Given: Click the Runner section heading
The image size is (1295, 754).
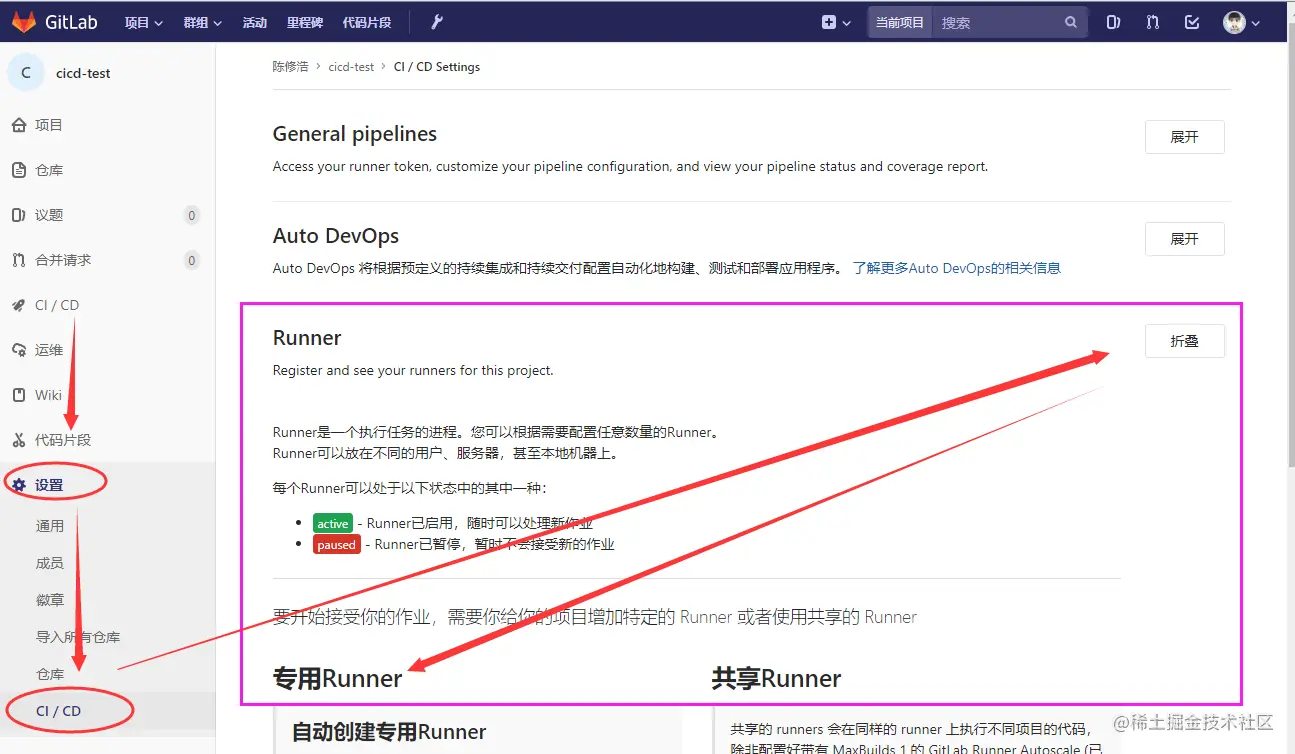Looking at the screenshot, I should click(x=307, y=338).
